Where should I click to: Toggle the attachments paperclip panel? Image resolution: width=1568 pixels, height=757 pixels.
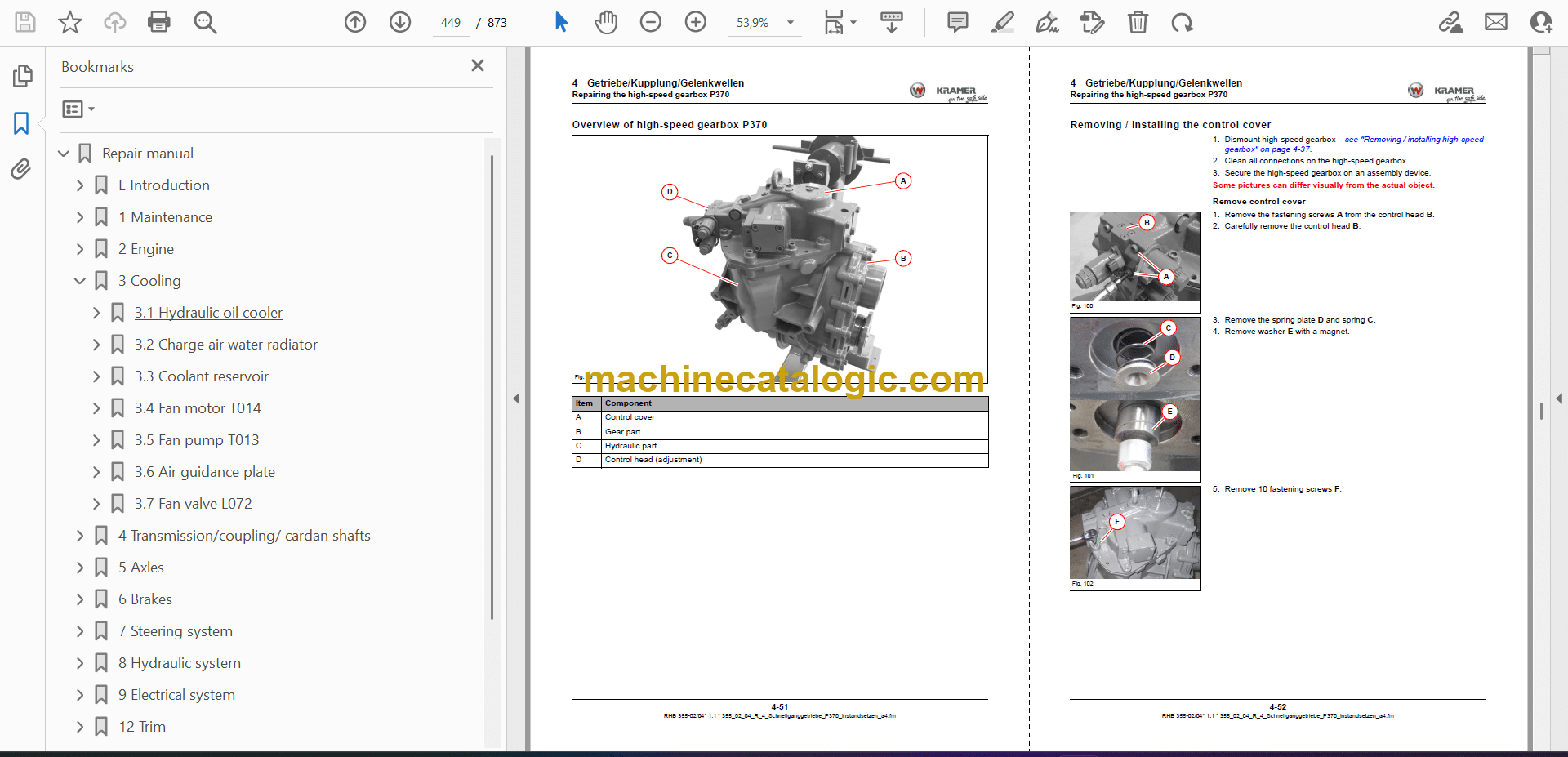tap(21, 169)
